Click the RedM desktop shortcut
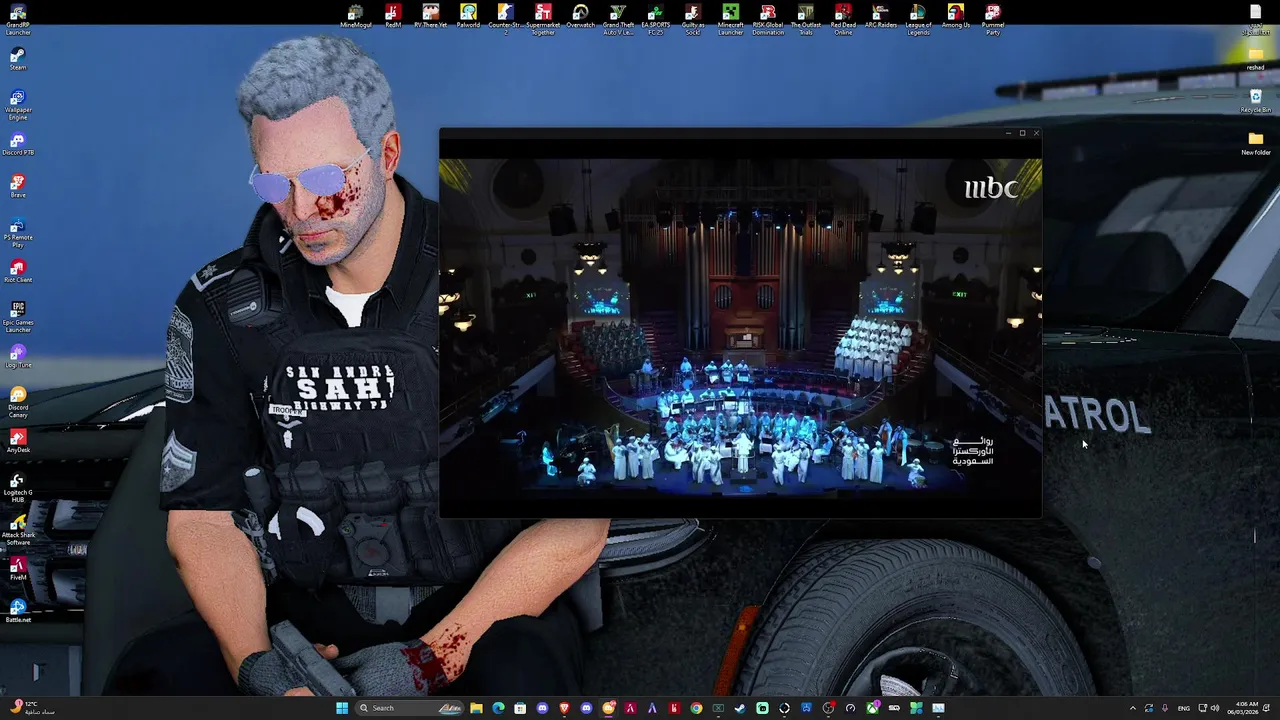Viewport: 1280px width, 720px height. [x=393, y=16]
